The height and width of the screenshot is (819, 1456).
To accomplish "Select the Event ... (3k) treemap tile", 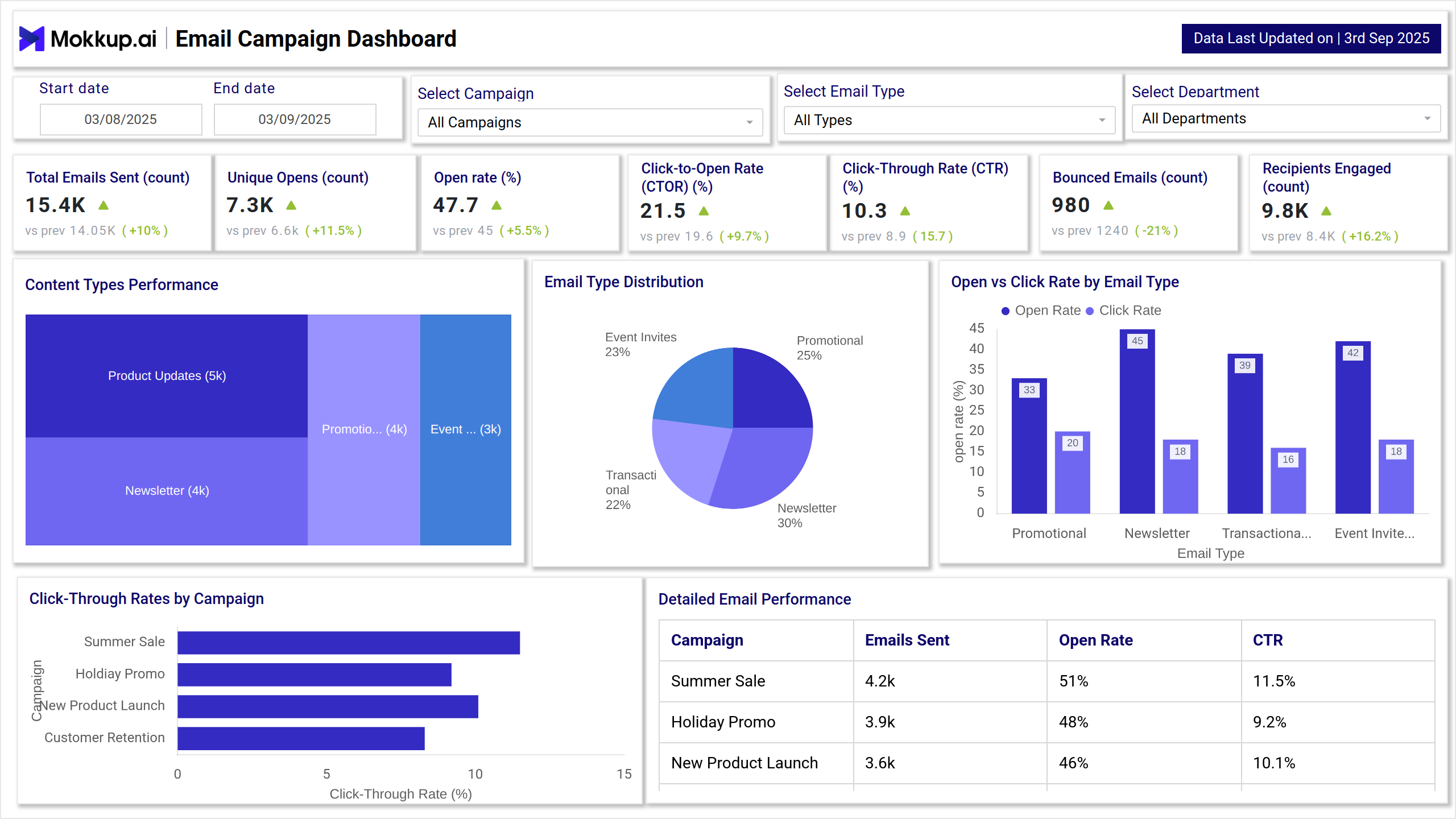I will 466,430.
